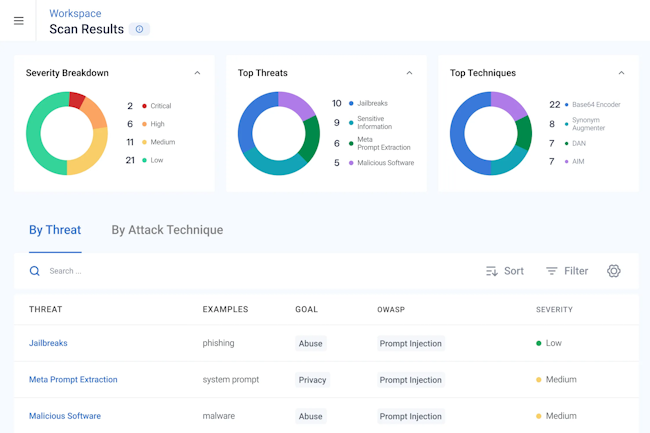Open table settings gear icon

(x=614, y=271)
